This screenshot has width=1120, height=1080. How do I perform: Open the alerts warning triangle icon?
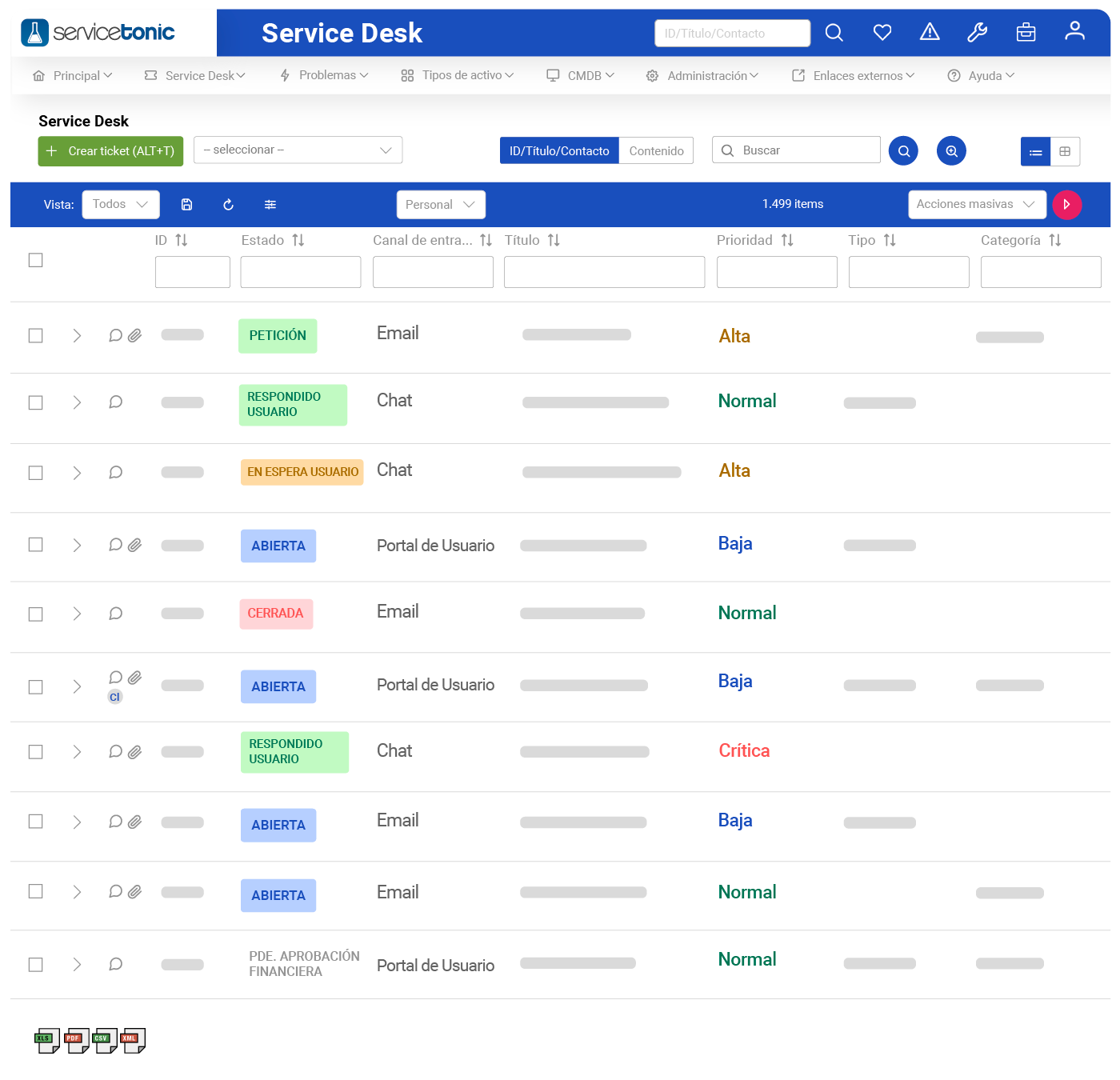tap(930, 32)
